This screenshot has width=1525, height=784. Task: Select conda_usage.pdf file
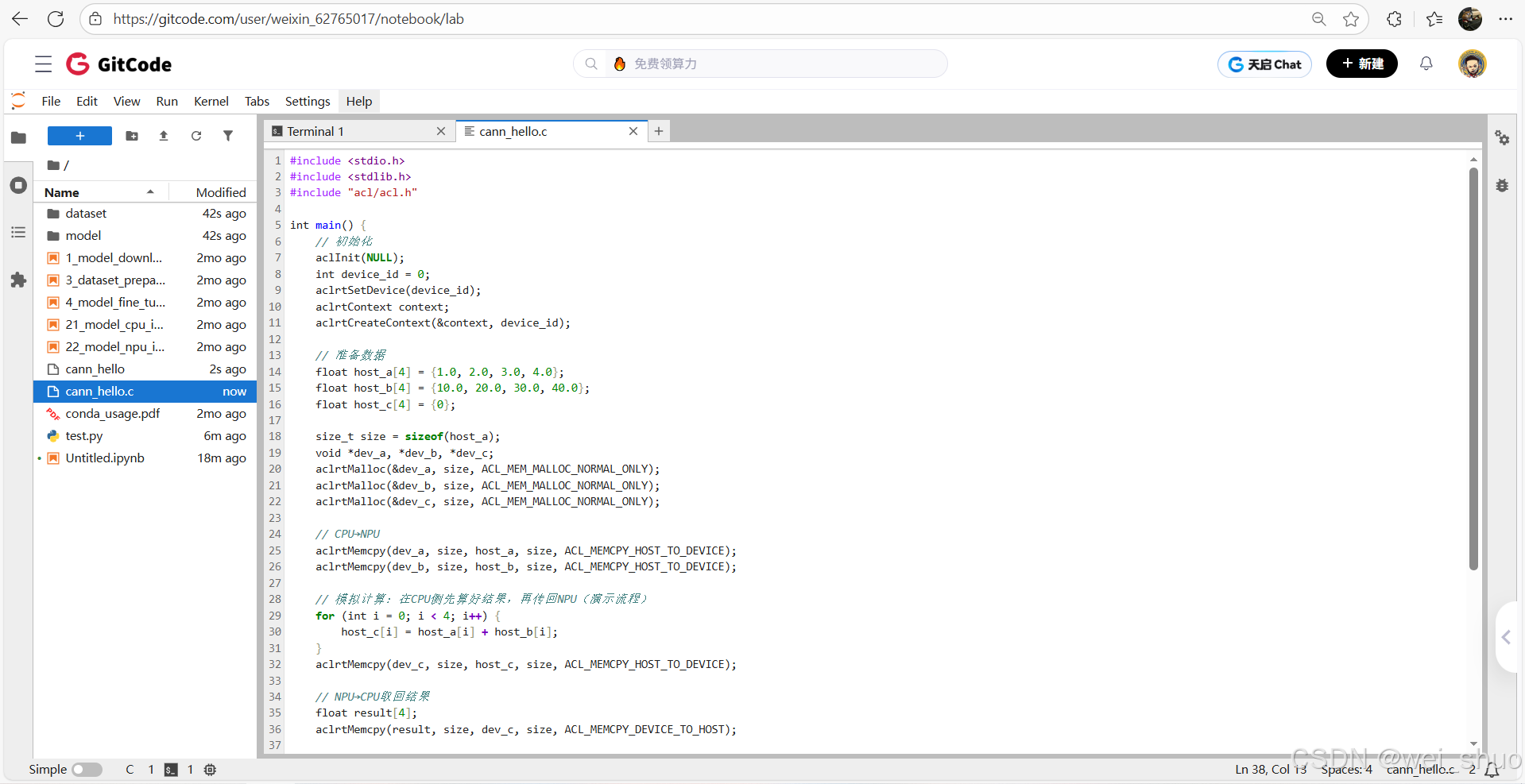[145, 414]
